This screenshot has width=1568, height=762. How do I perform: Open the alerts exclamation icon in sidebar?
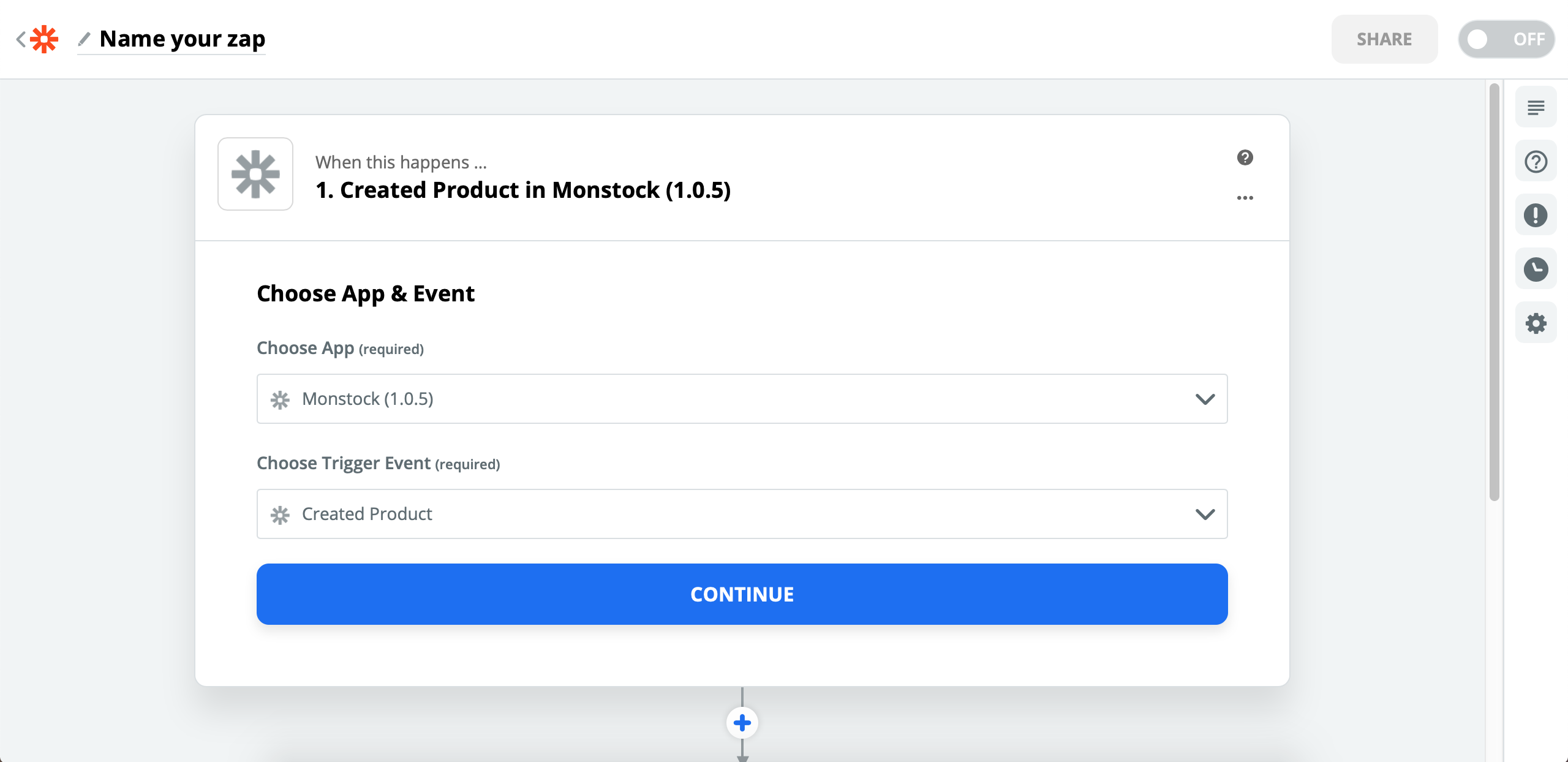click(x=1536, y=215)
